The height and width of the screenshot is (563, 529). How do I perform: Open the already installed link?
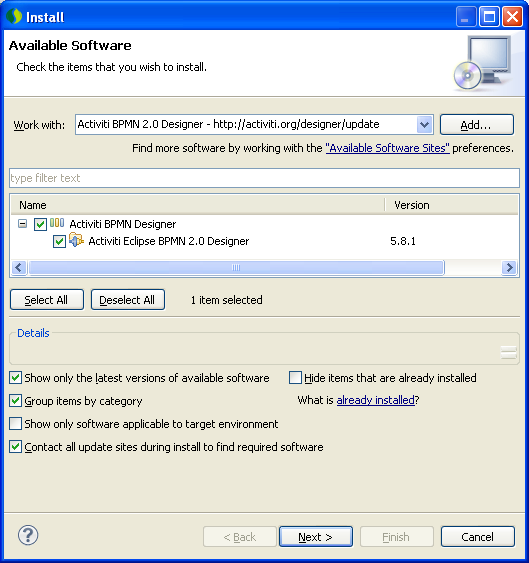click(x=376, y=400)
